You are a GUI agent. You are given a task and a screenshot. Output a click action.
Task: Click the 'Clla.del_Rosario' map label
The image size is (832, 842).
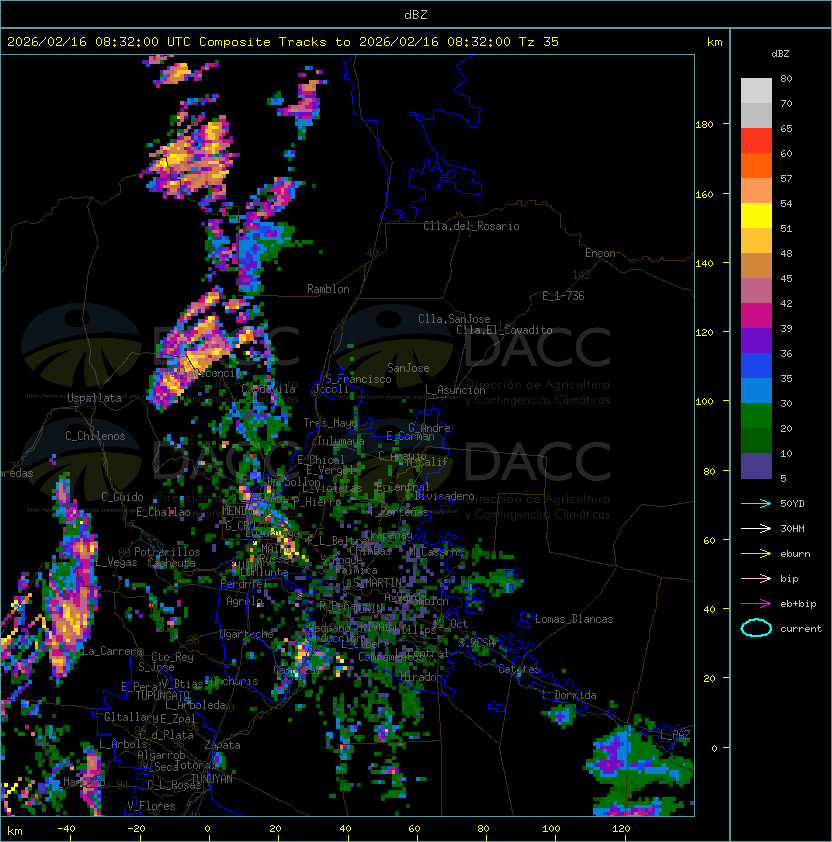[x=471, y=226]
